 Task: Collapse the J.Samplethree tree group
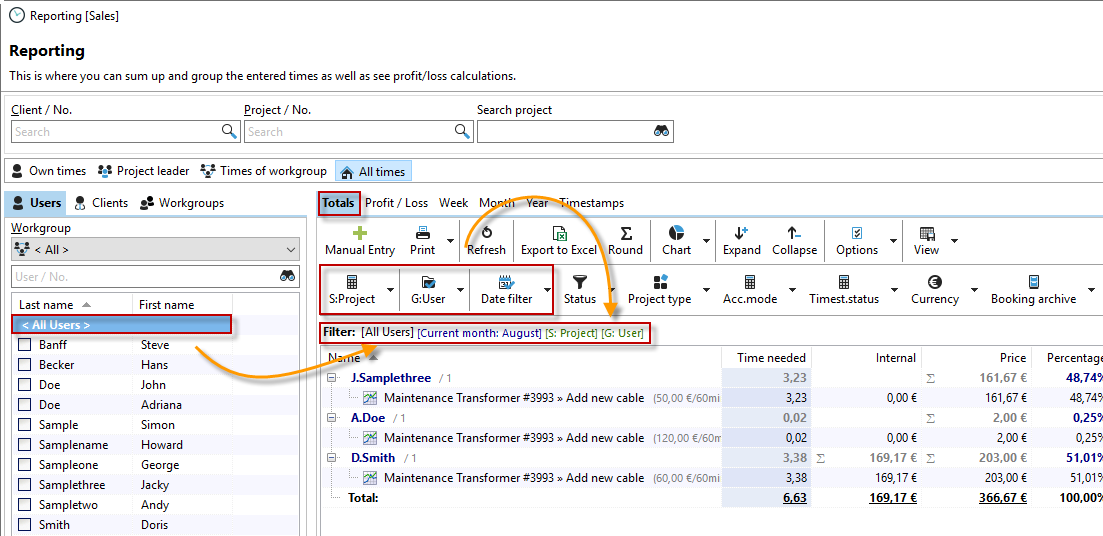[332, 378]
